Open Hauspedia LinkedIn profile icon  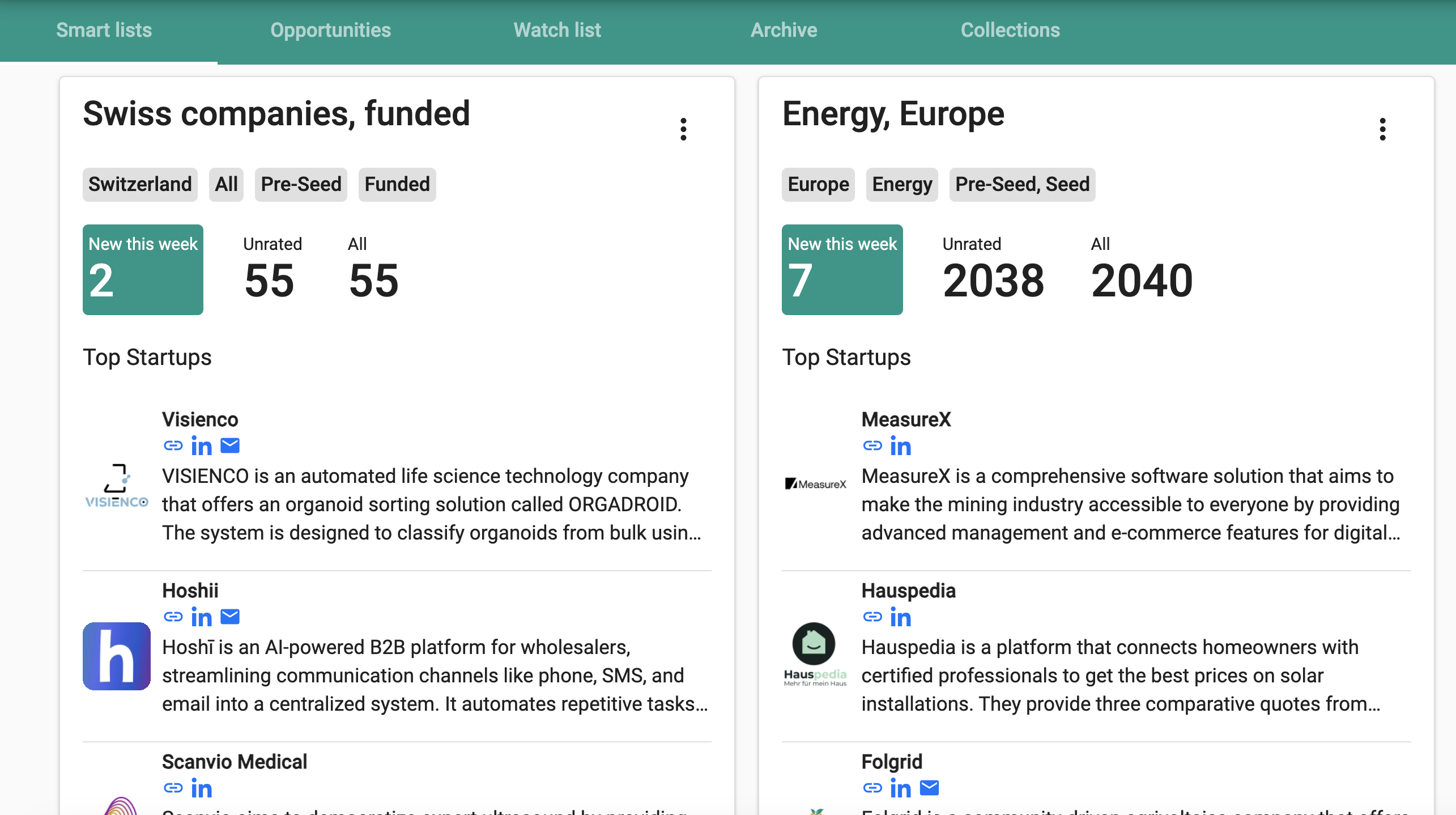pos(900,617)
